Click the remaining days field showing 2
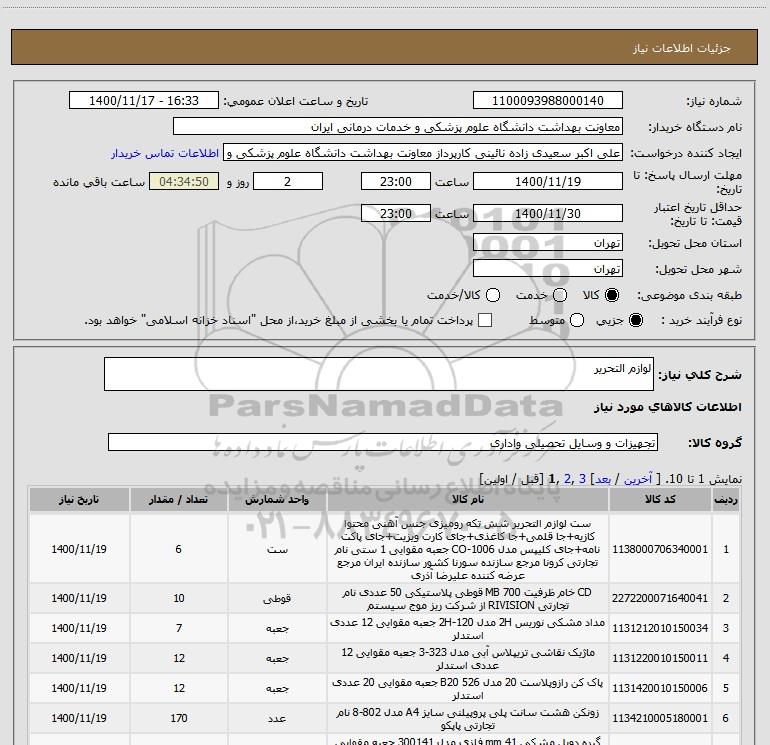Screen dimensions: 770x745 pos(288,181)
